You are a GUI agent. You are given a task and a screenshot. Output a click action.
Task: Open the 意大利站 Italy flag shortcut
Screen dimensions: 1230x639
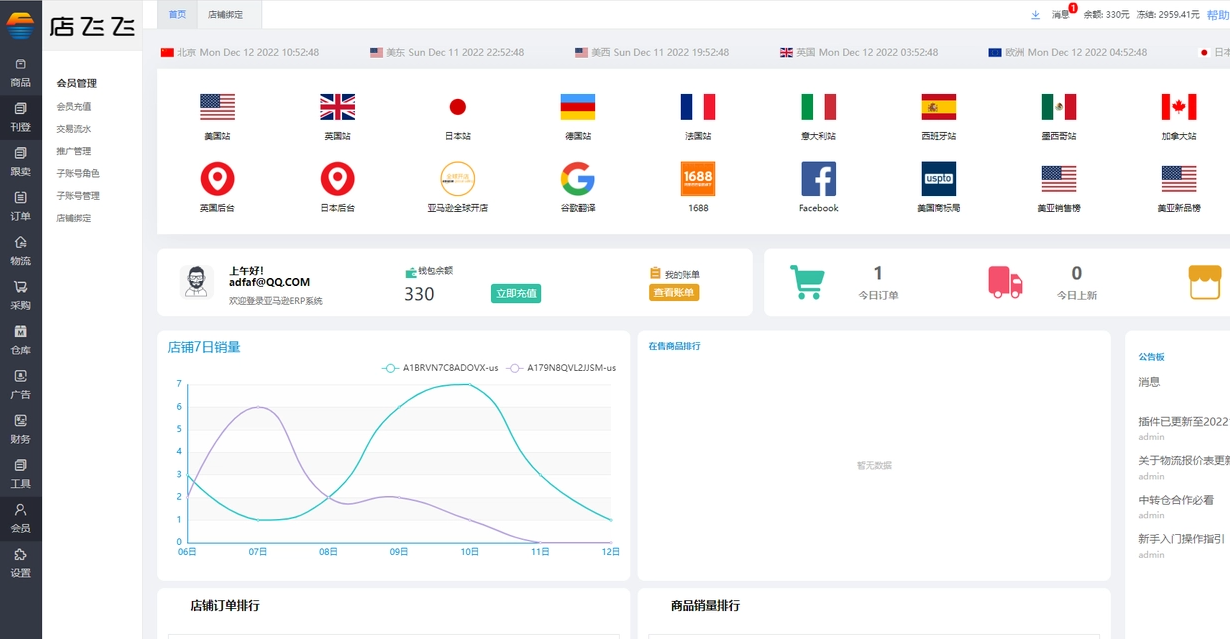(818, 107)
